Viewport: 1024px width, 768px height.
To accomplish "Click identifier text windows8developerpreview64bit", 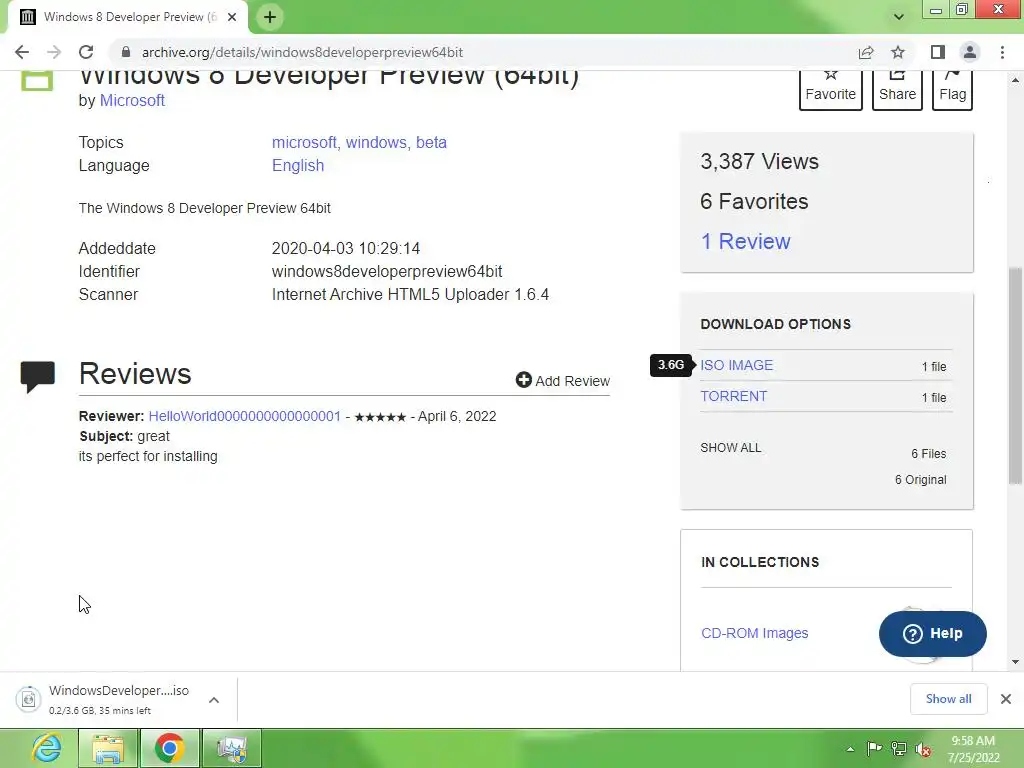I will [x=387, y=272].
